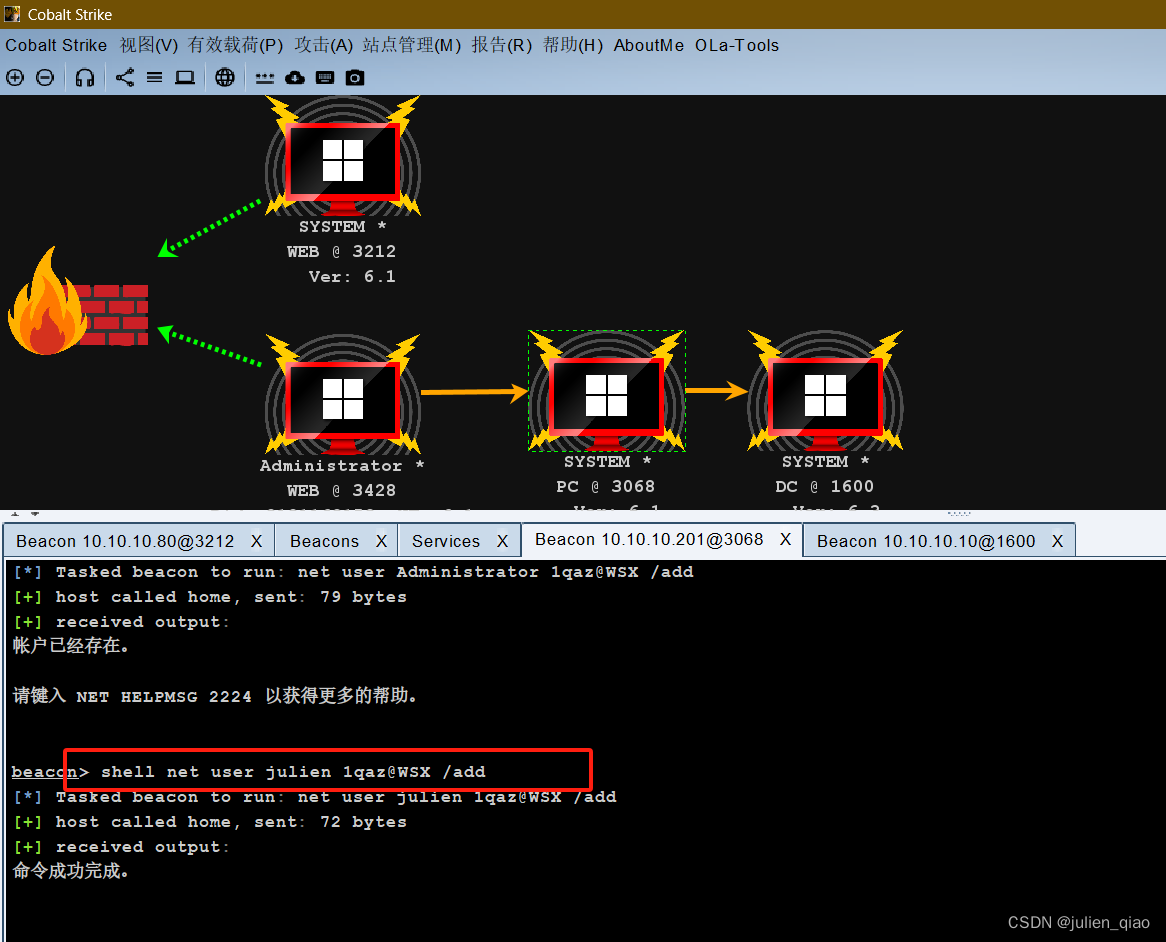
Task: Click the split pane divider handle
Action: point(959,514)
